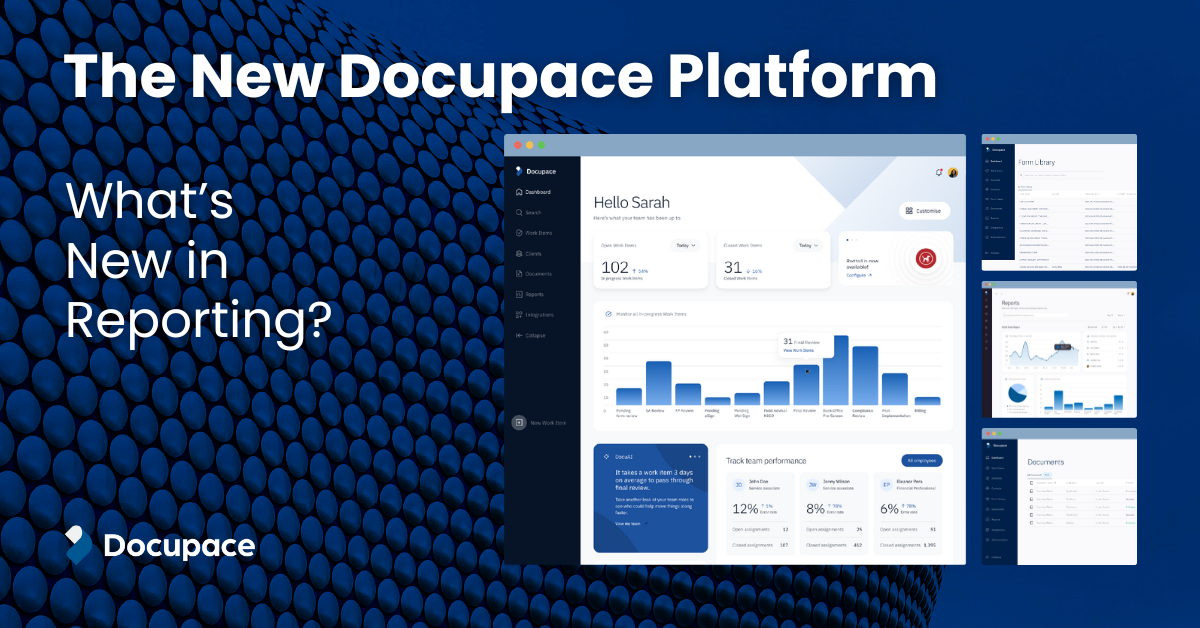
Task: Click View Work Items link in chart tooltip
Action: pos(798,350)
